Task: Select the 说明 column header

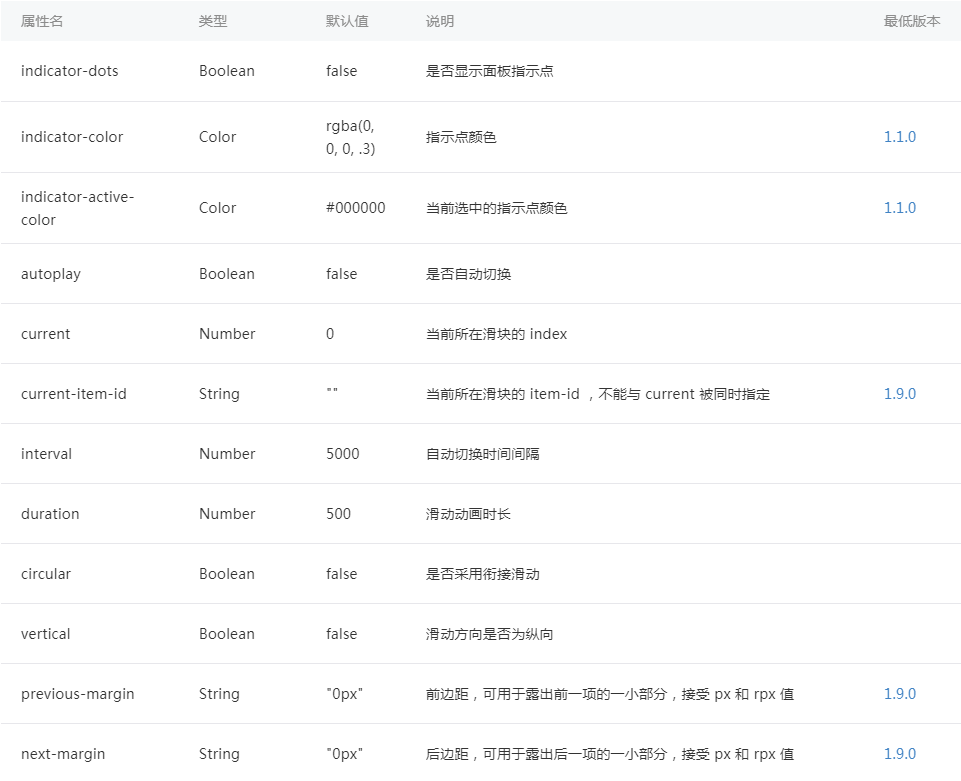Action: 439,21
